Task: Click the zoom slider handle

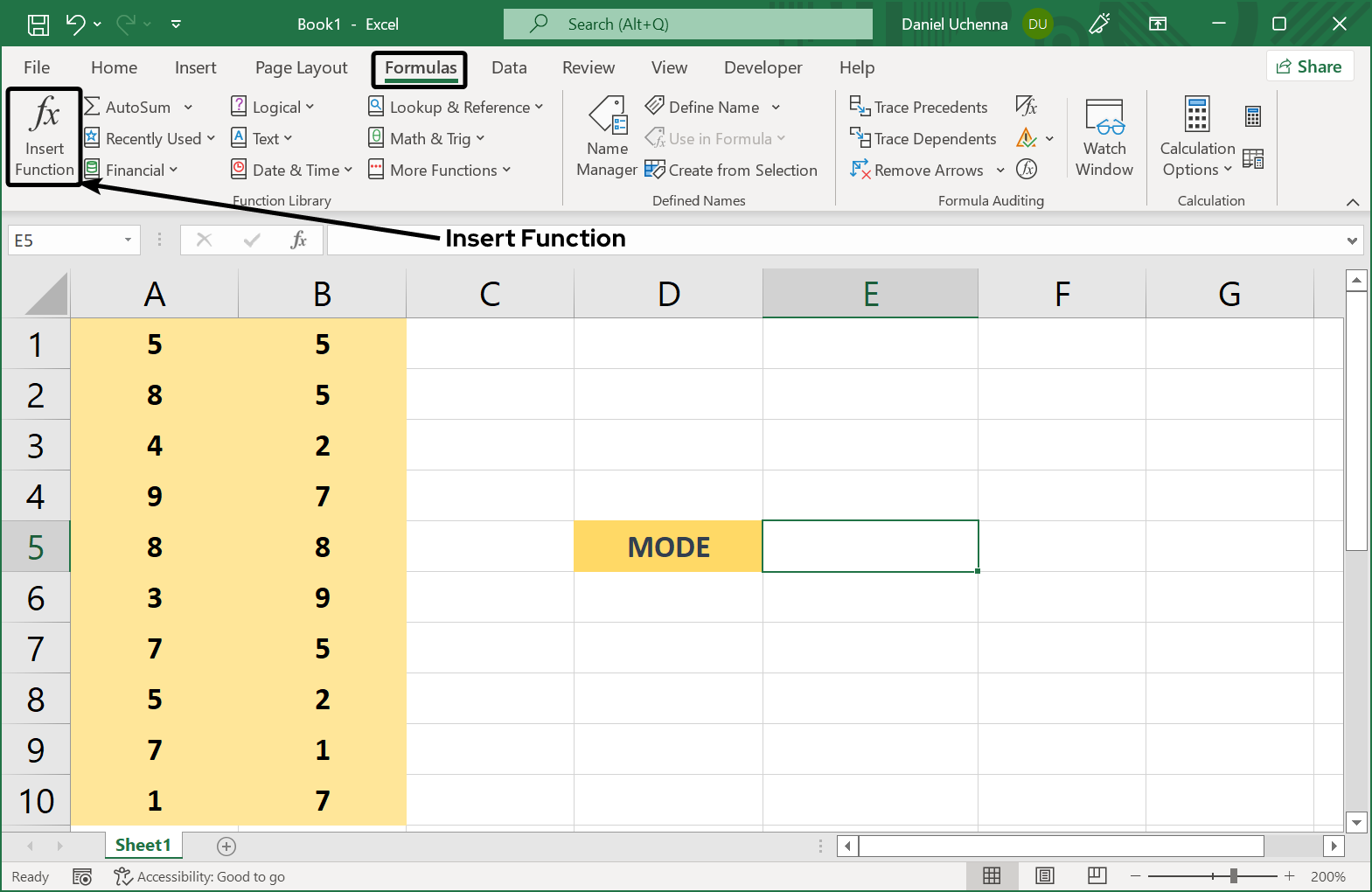Action: click(1233, 875)
